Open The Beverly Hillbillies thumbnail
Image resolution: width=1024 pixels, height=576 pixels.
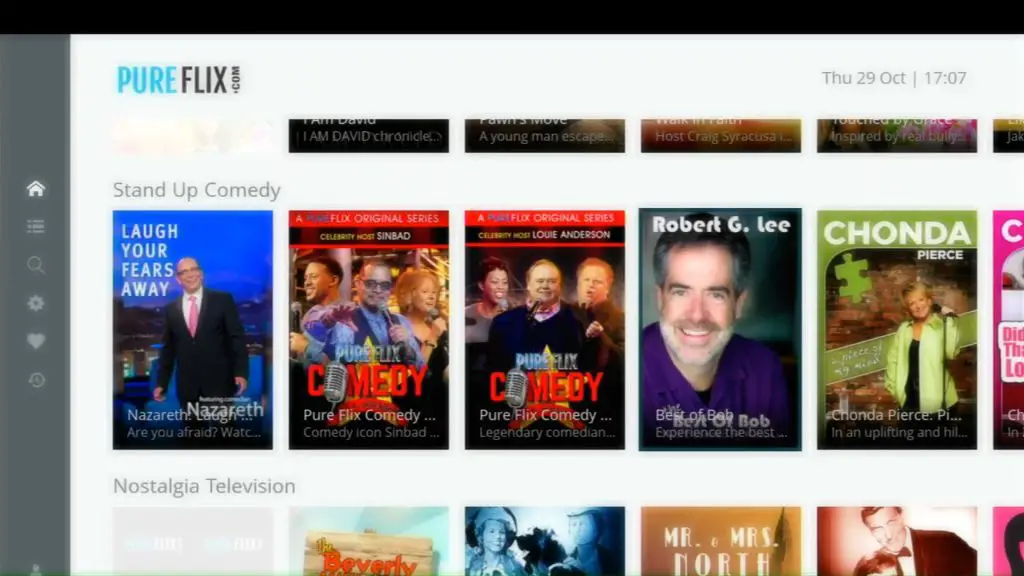pyautogui.click(x=368, y=541)
